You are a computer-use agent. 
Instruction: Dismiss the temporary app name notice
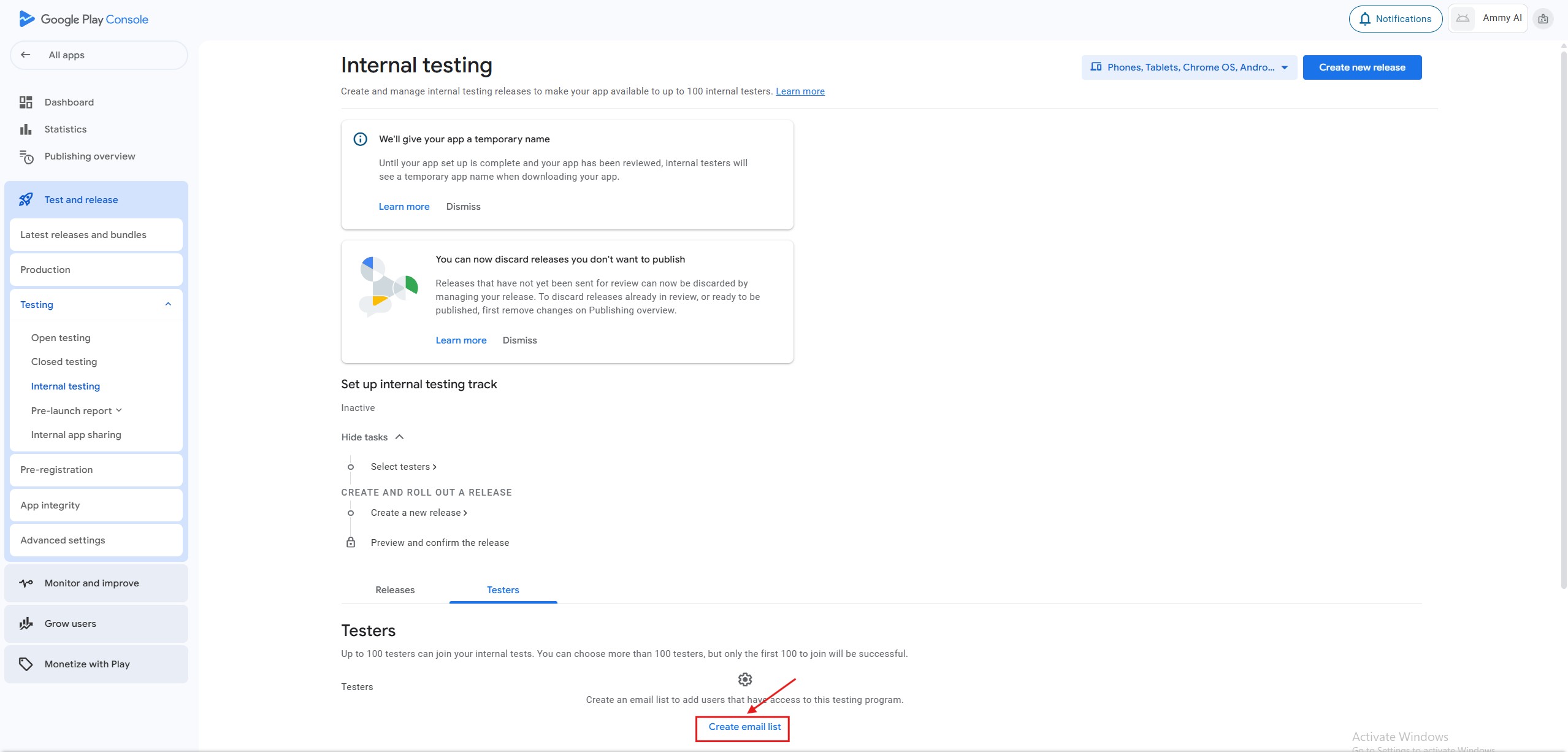[x=463, y=207]
